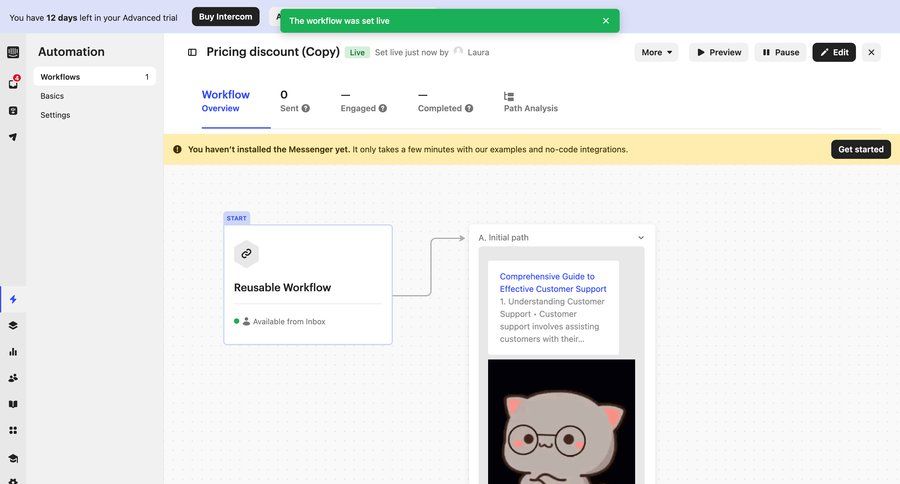Open the Sent stats tab

pos(294,101)
